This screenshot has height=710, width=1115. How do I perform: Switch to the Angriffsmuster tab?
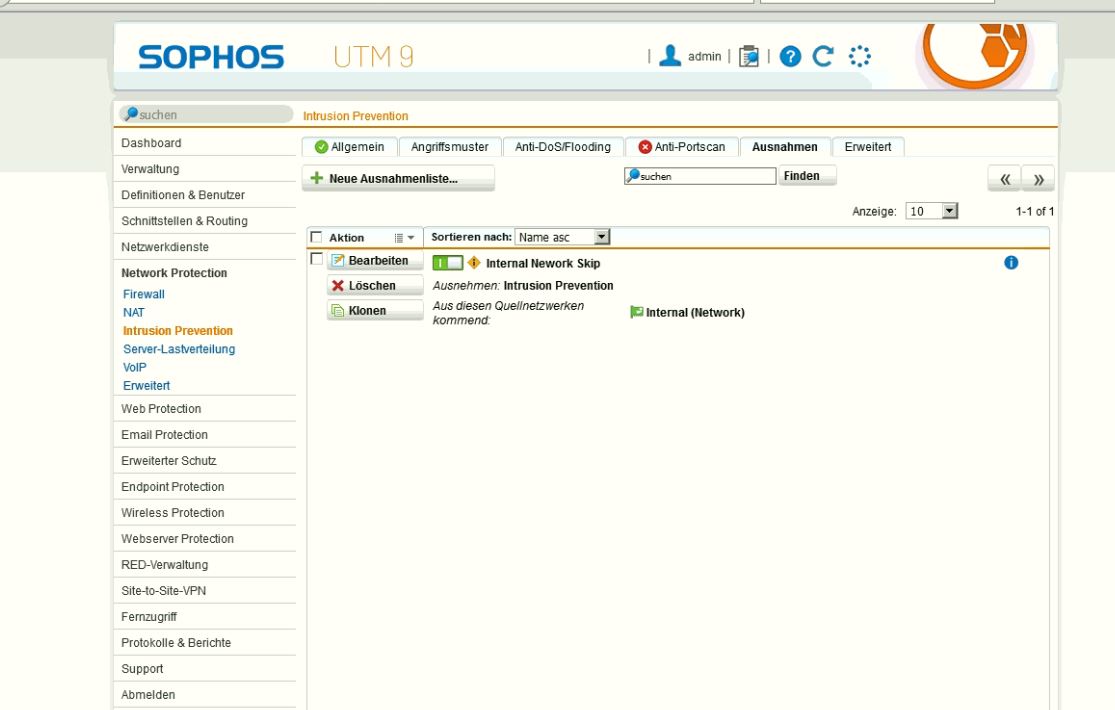pyautogui.click(x=450, y=147)
